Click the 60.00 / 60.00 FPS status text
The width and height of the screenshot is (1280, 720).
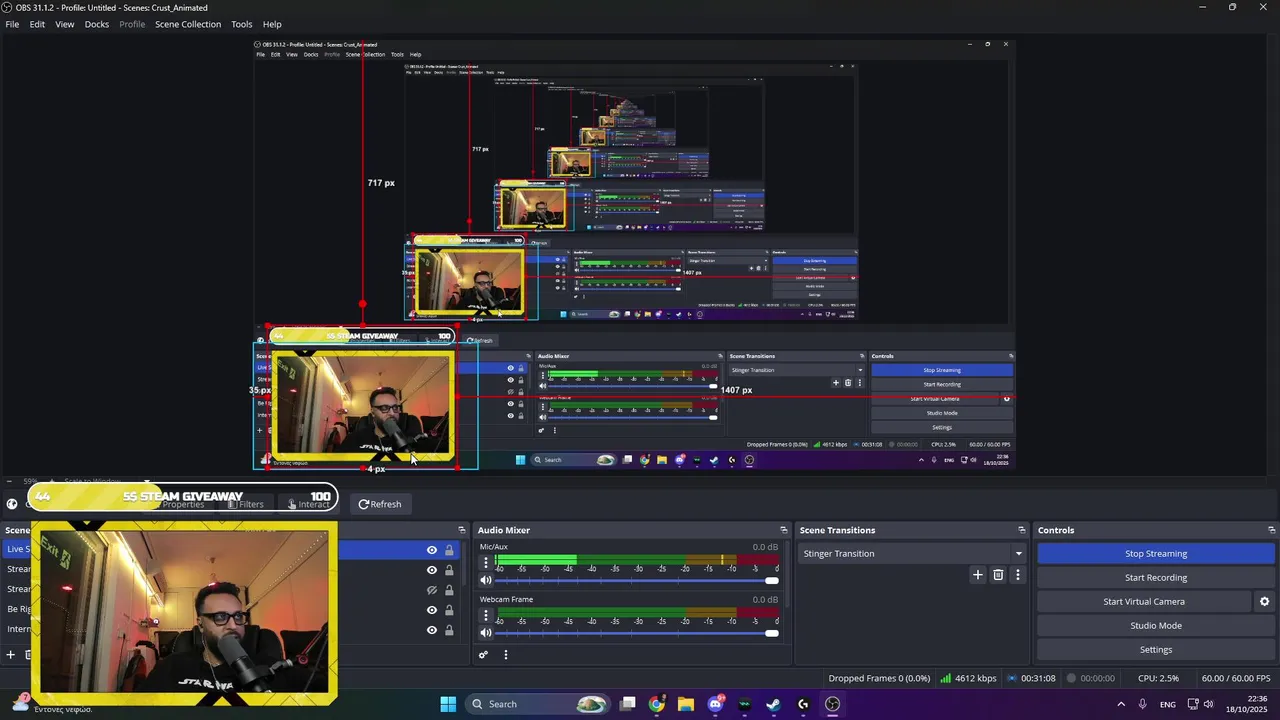[1235, 679]
